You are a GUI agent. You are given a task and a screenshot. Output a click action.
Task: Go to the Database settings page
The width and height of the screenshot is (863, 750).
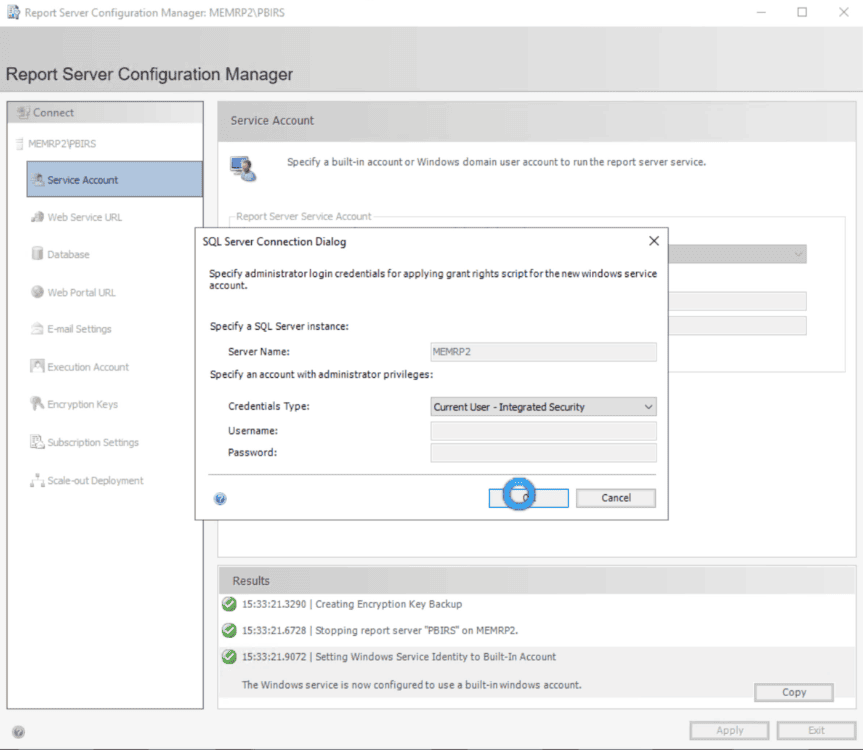(x=68, y=254)
